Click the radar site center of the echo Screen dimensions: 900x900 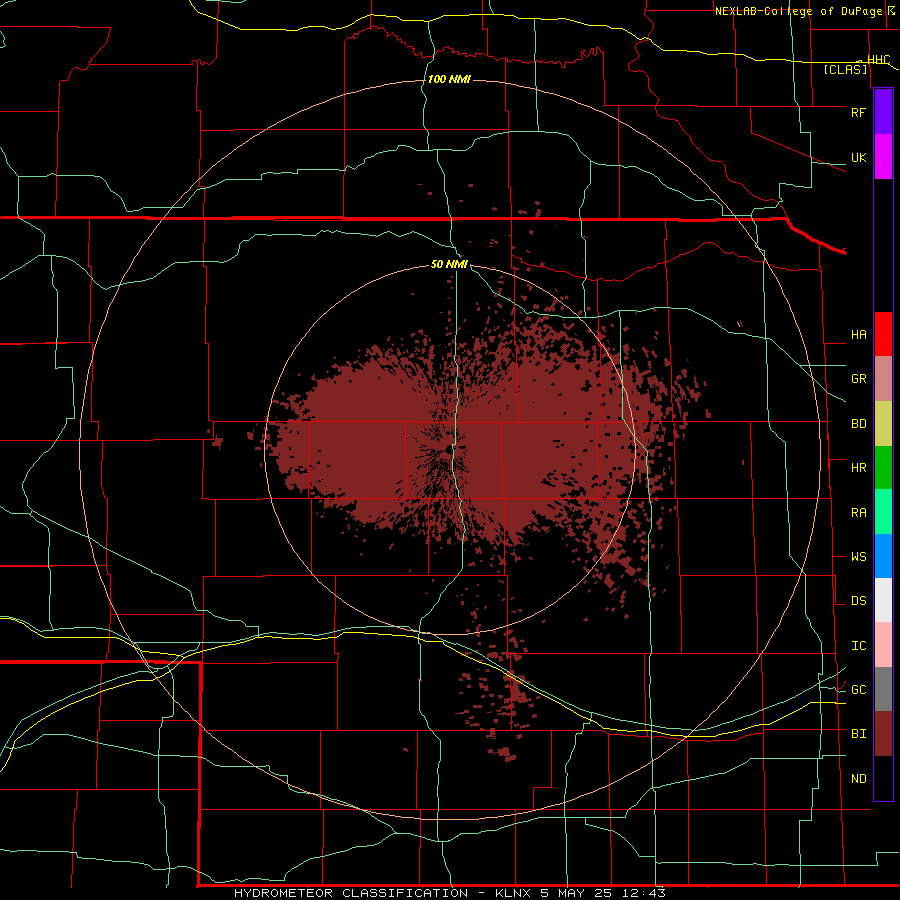tap(449, 451)
